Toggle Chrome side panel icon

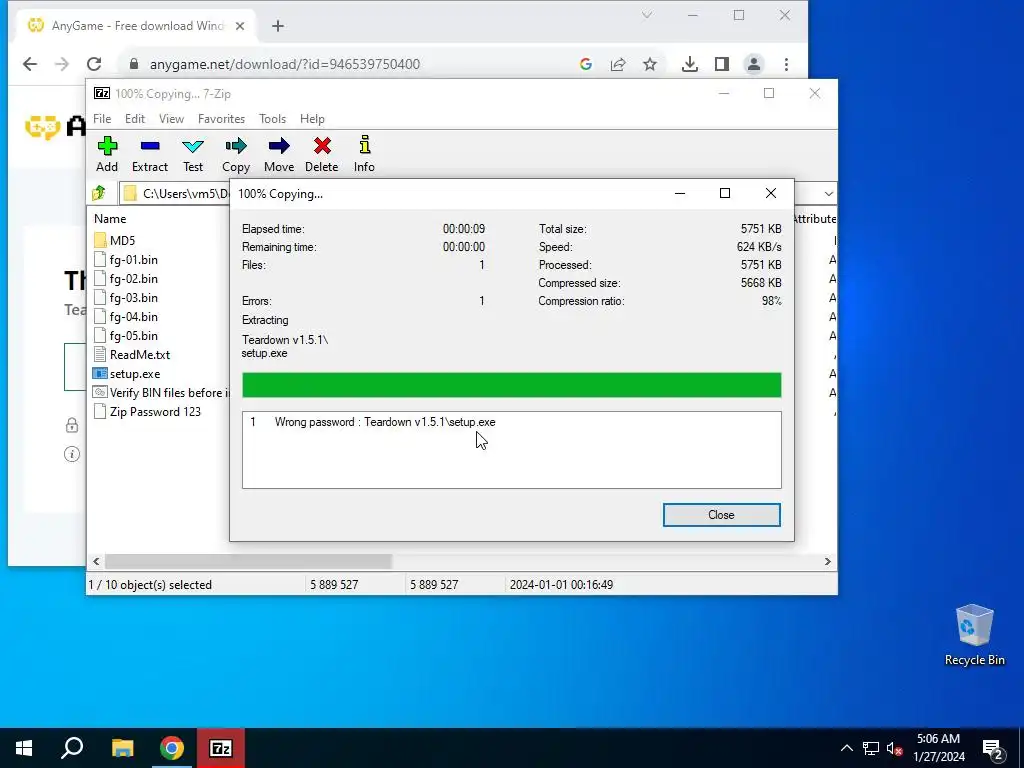pos(722,64)
